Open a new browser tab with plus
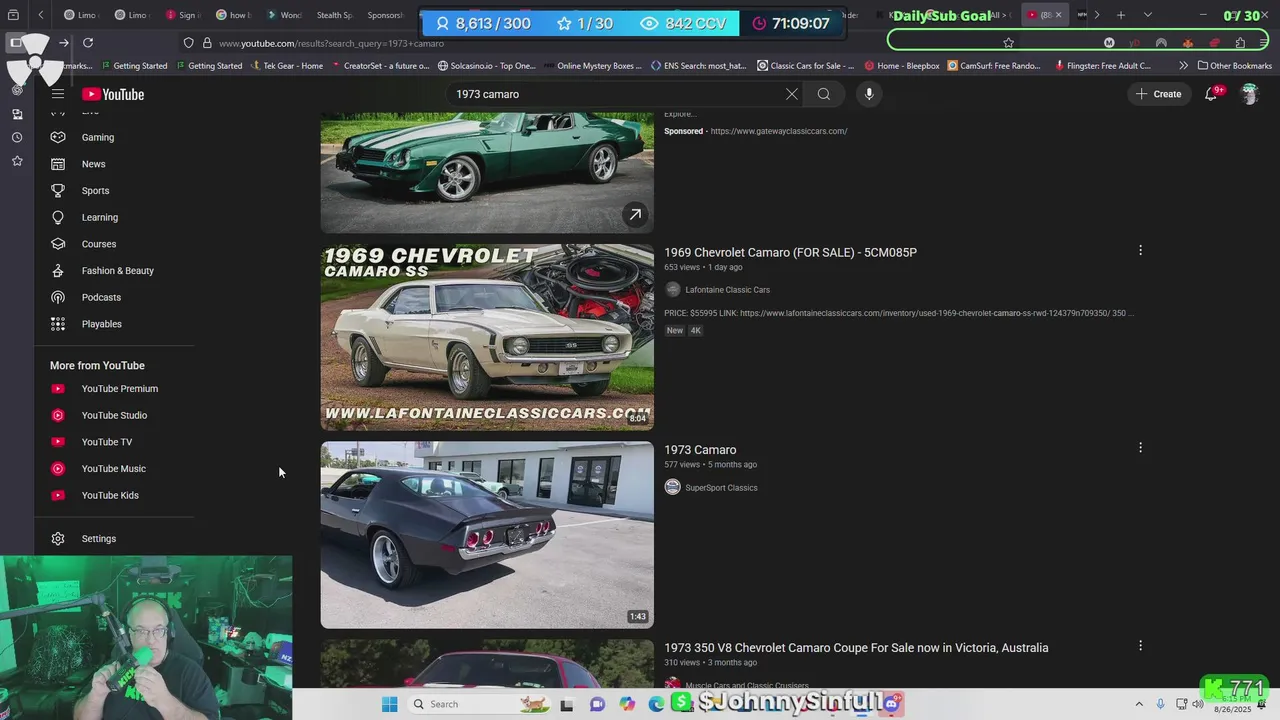Image resolution: width=1280 pixels, height=720 pixels. click(x=1121, y=15)
